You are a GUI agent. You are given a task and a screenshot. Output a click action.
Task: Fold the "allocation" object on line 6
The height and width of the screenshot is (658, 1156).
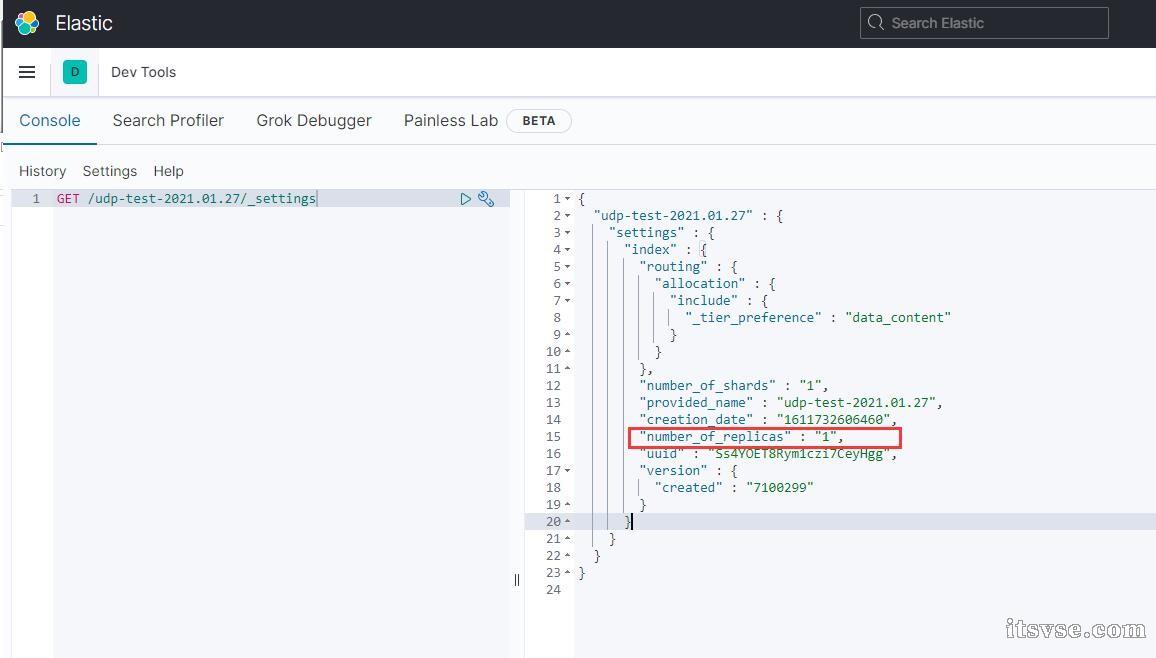(568, 284)
